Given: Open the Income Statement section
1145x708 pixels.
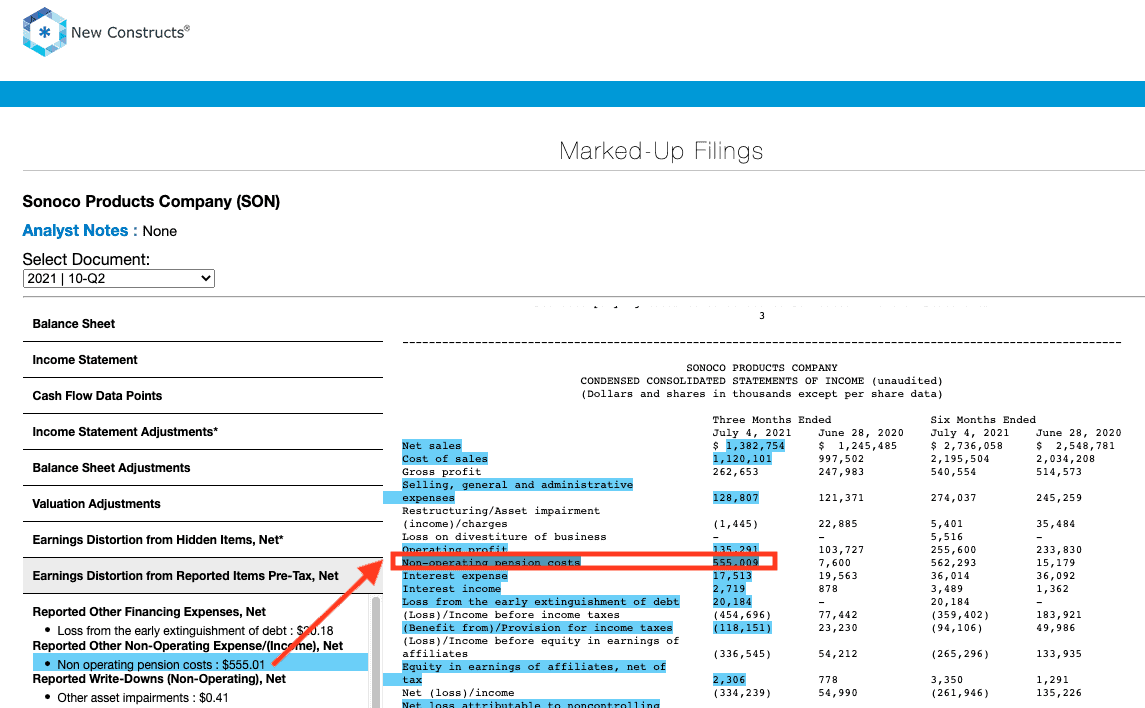Looking at the screenshot, I should [x=203, y=360].
